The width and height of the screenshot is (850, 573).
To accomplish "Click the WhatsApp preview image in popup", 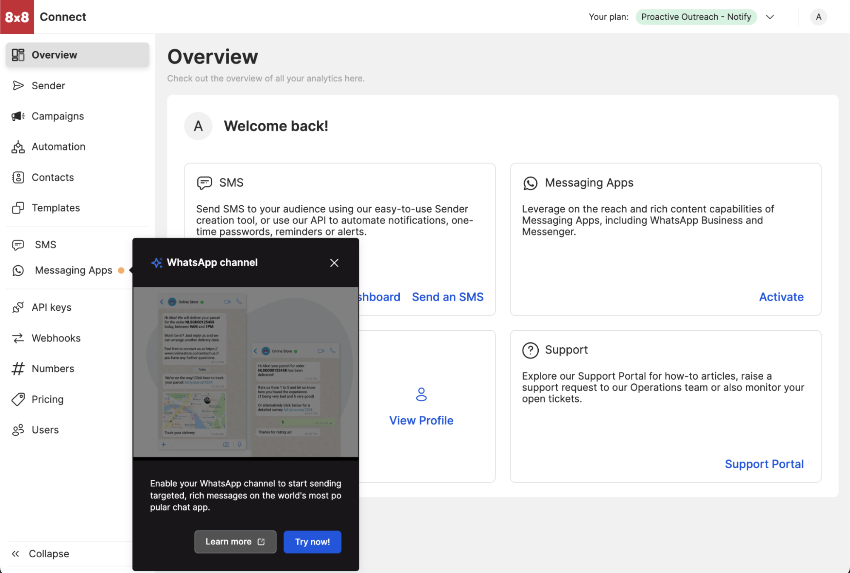I will pyautogui.click(x=246, y=372).
